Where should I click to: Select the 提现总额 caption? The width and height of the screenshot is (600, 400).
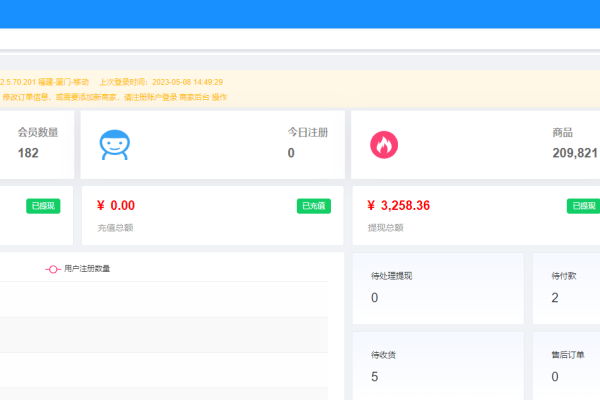tap(386, 228)
